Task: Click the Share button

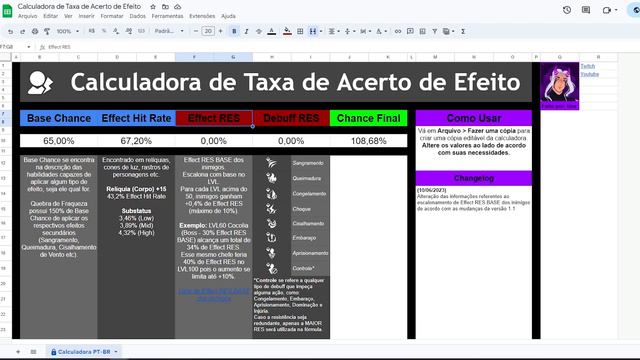Action: click(x=634, y=10)
